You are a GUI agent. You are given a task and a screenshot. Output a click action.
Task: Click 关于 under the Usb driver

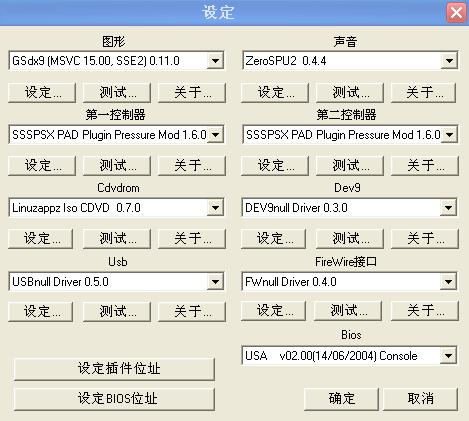coord(192,311)
